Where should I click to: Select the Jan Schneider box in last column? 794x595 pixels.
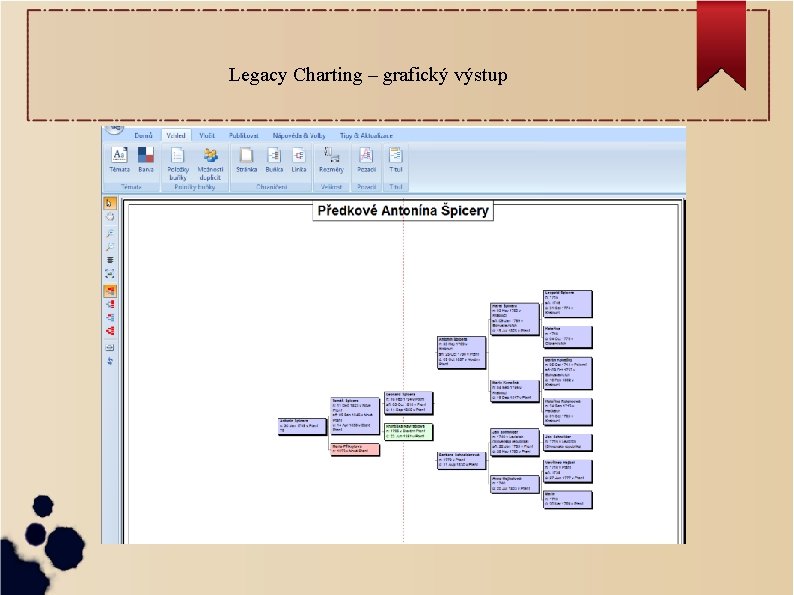pos(567,442)
